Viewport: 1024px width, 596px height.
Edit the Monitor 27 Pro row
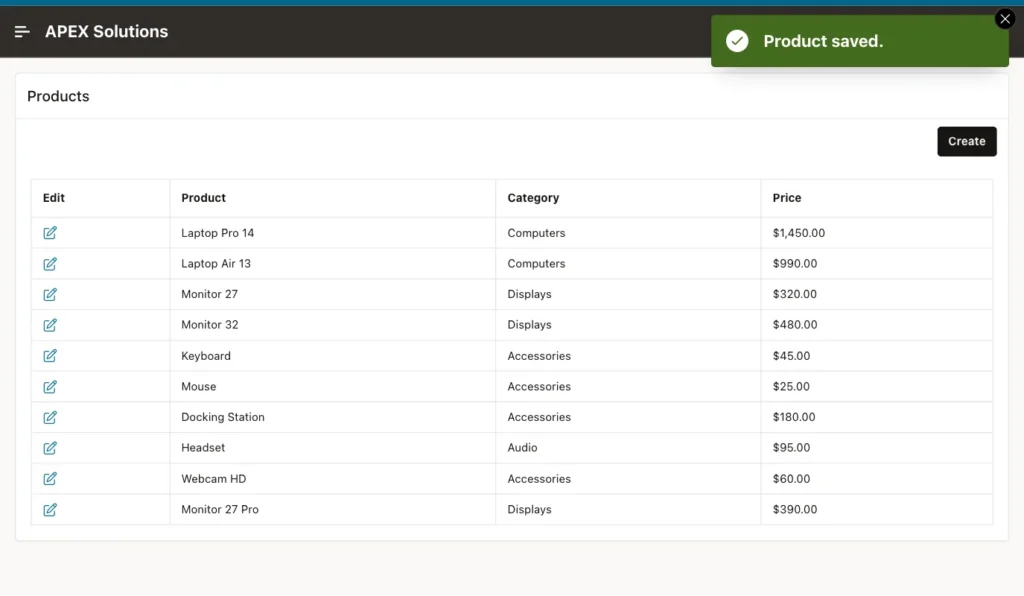coord(50,509)
